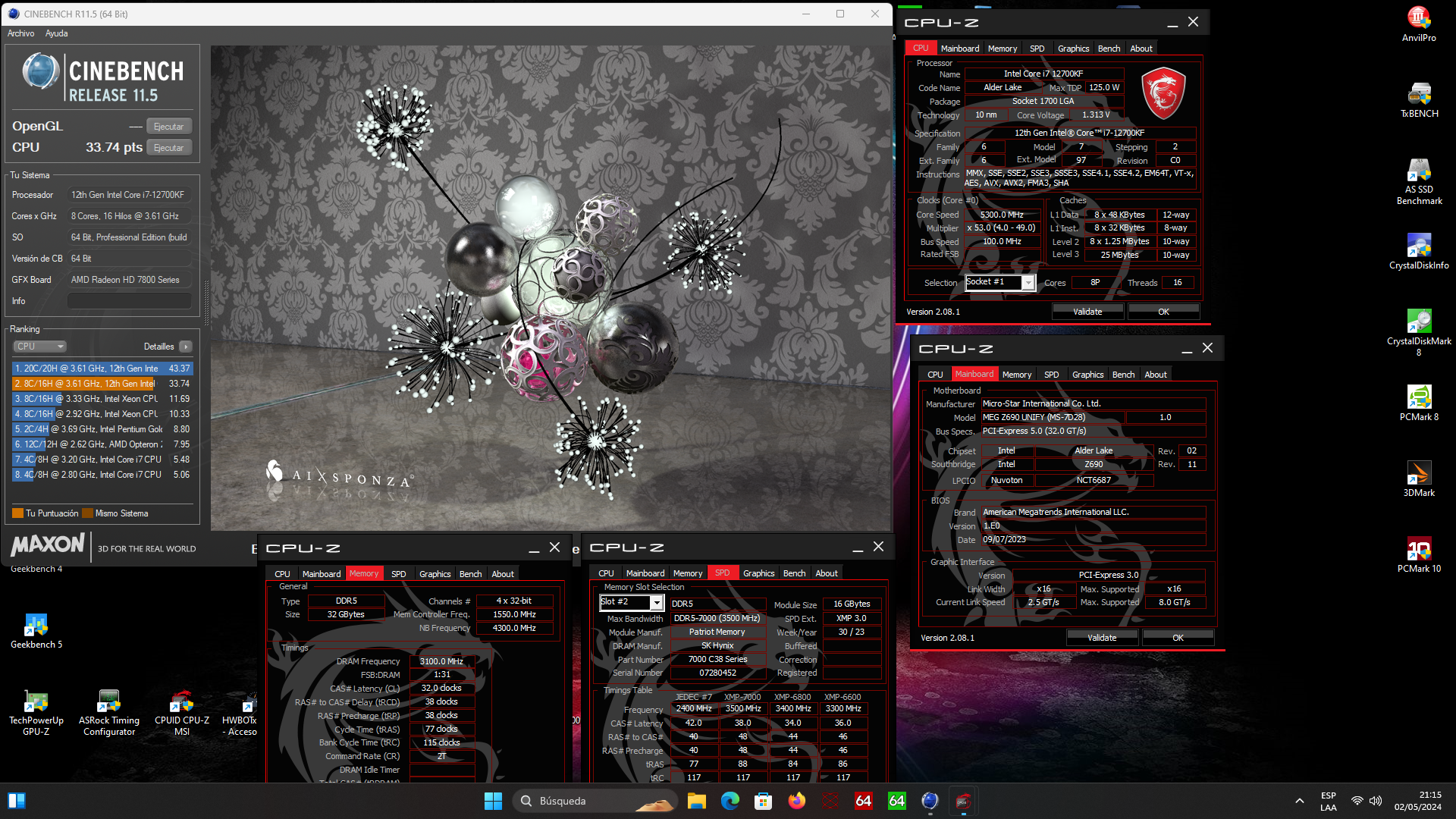
Task: Open CrystalDiskMark 8 desktop icon
Action: pos(1418,332)
